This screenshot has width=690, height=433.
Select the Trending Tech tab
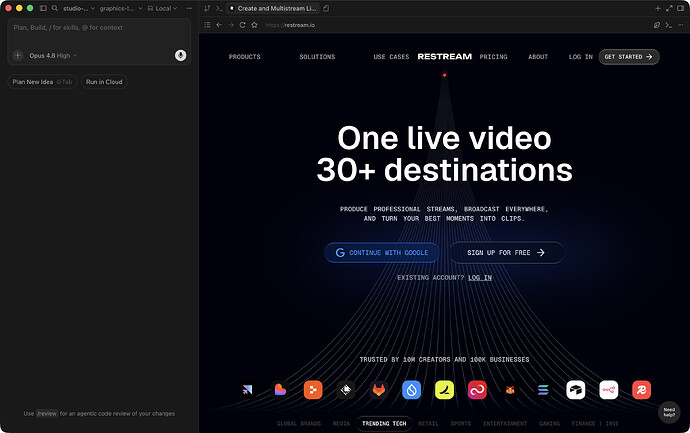pyautogui.click(x=384, y=424)
